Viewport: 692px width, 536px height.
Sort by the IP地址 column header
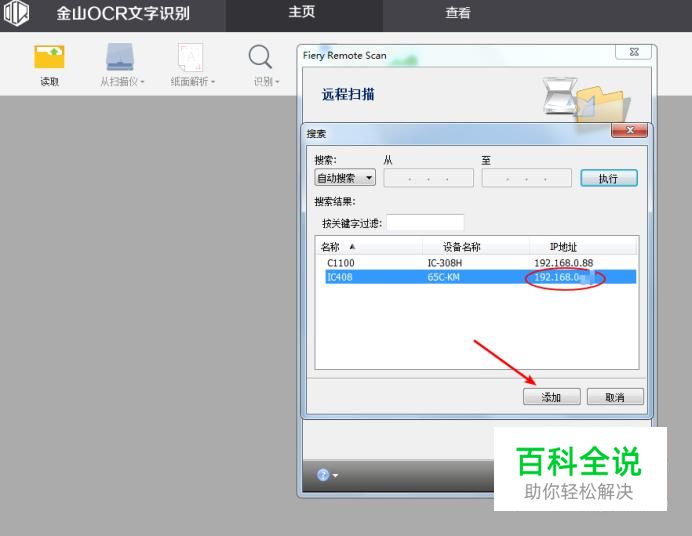coord(583,247)
